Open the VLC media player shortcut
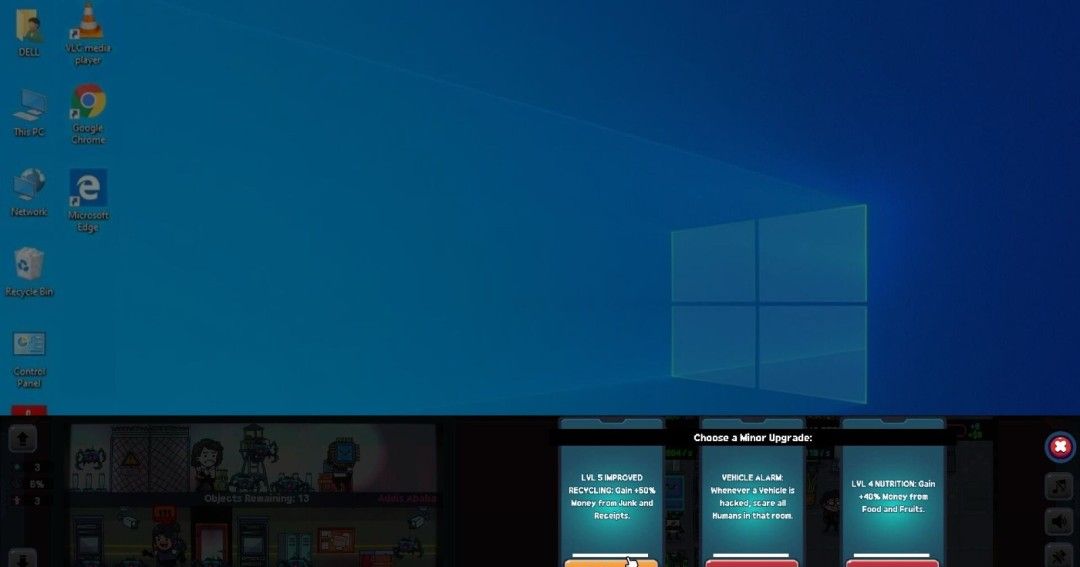The height and width of the screenshot is (567, 1080). click(x=88, y=22)
